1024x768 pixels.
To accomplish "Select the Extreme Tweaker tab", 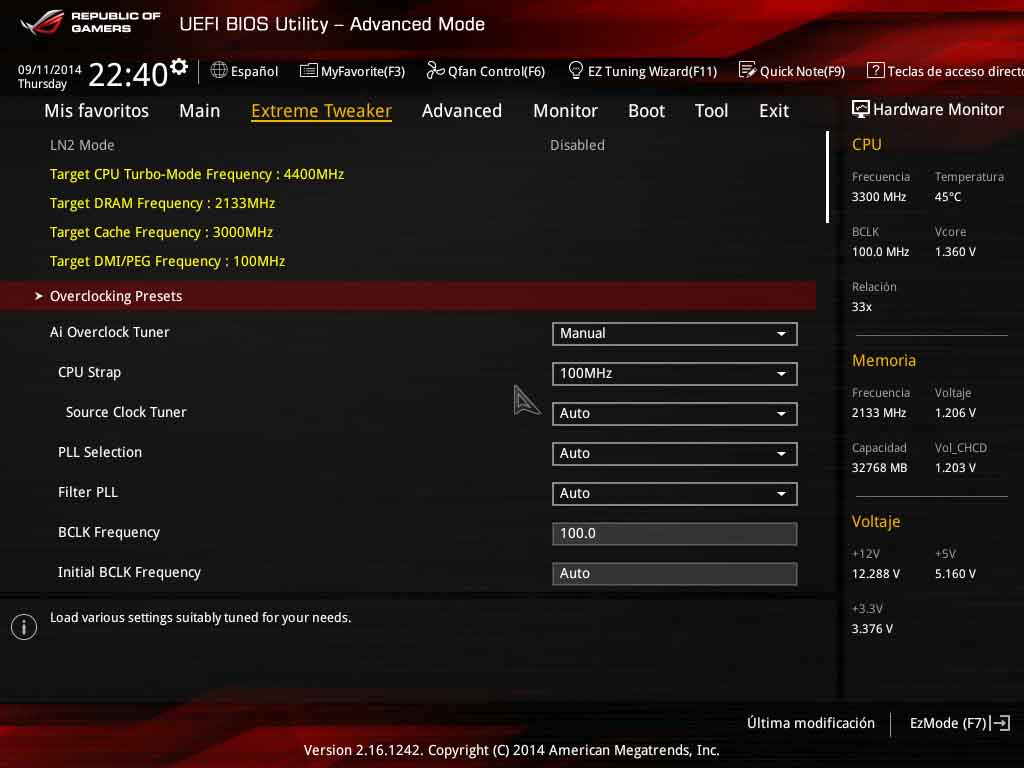I will click(321, 111).
